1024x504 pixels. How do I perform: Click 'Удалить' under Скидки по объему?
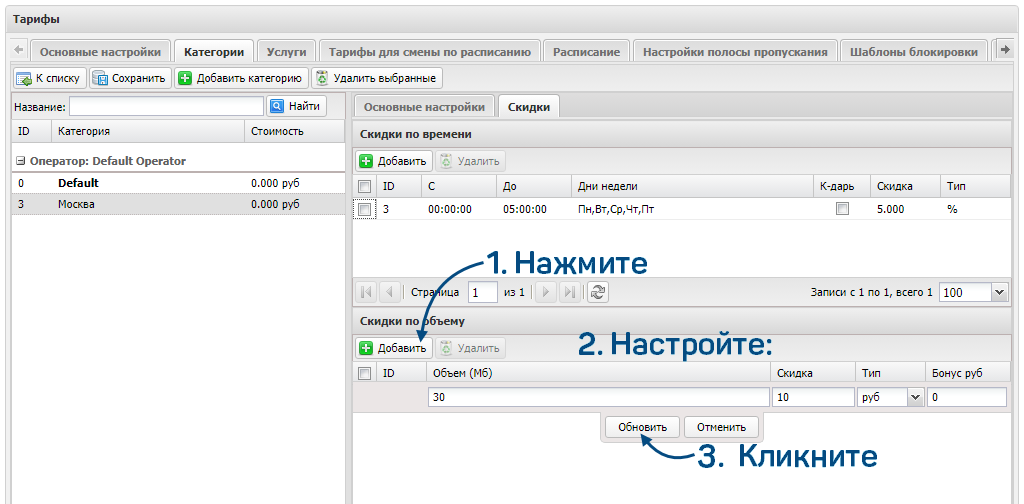pos(470,348)
